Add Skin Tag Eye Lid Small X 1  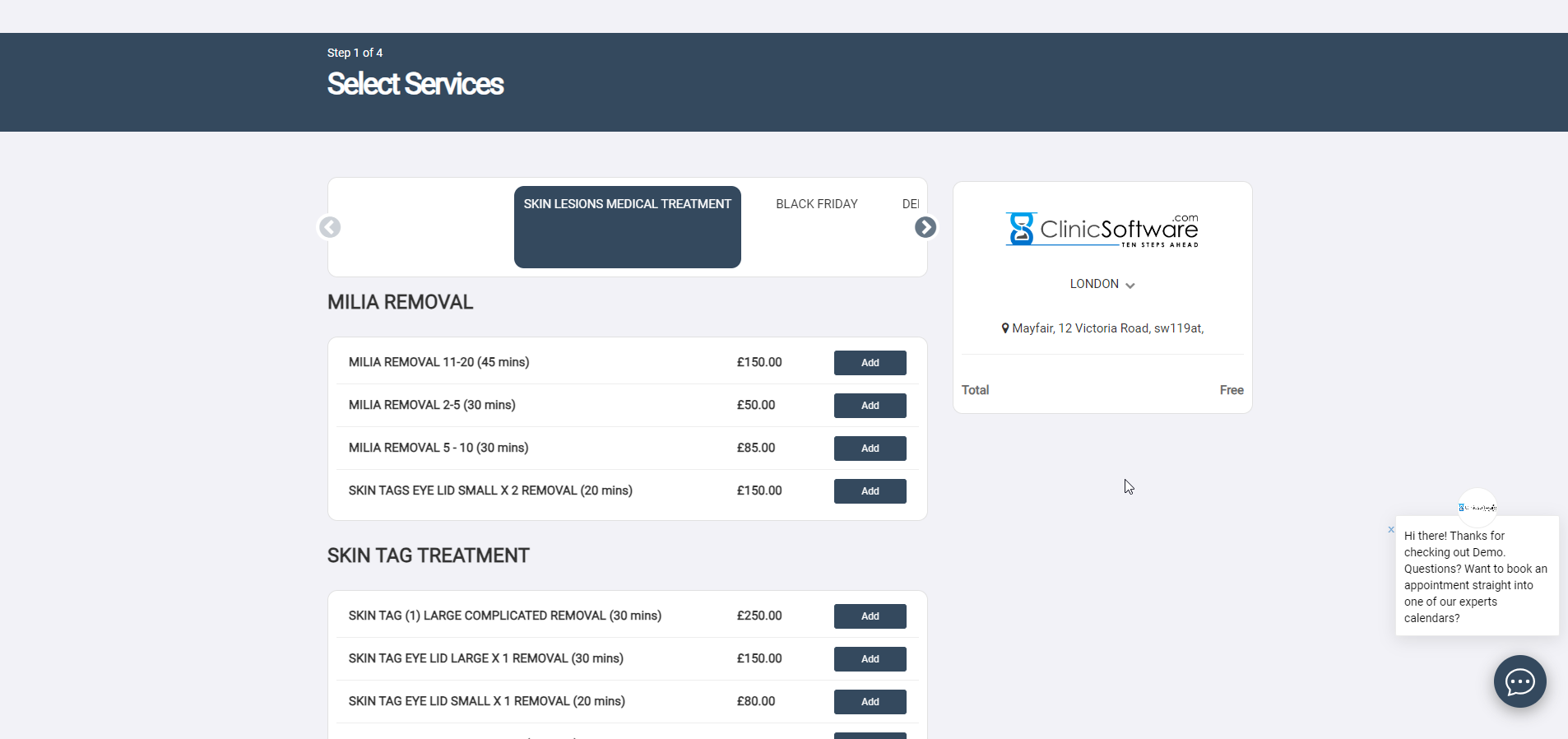pyautogui.click(x=870, y=702)
